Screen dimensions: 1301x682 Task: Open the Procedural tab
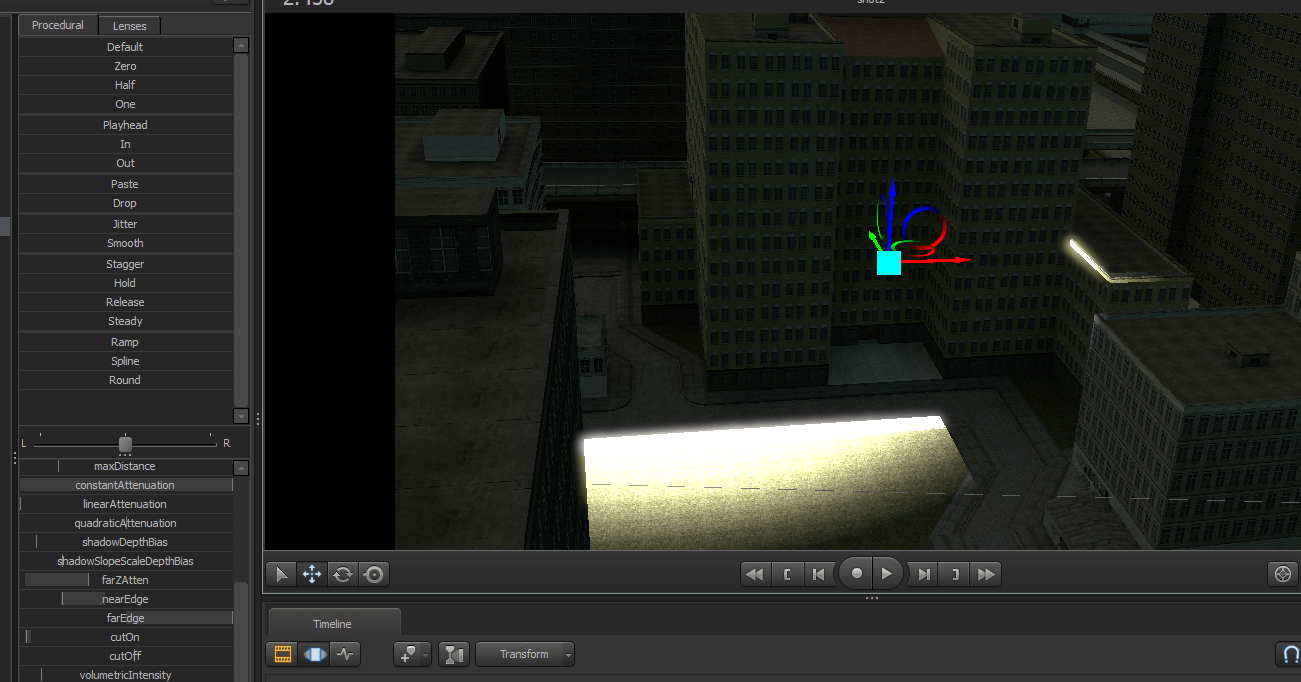(x=58, y=25)
